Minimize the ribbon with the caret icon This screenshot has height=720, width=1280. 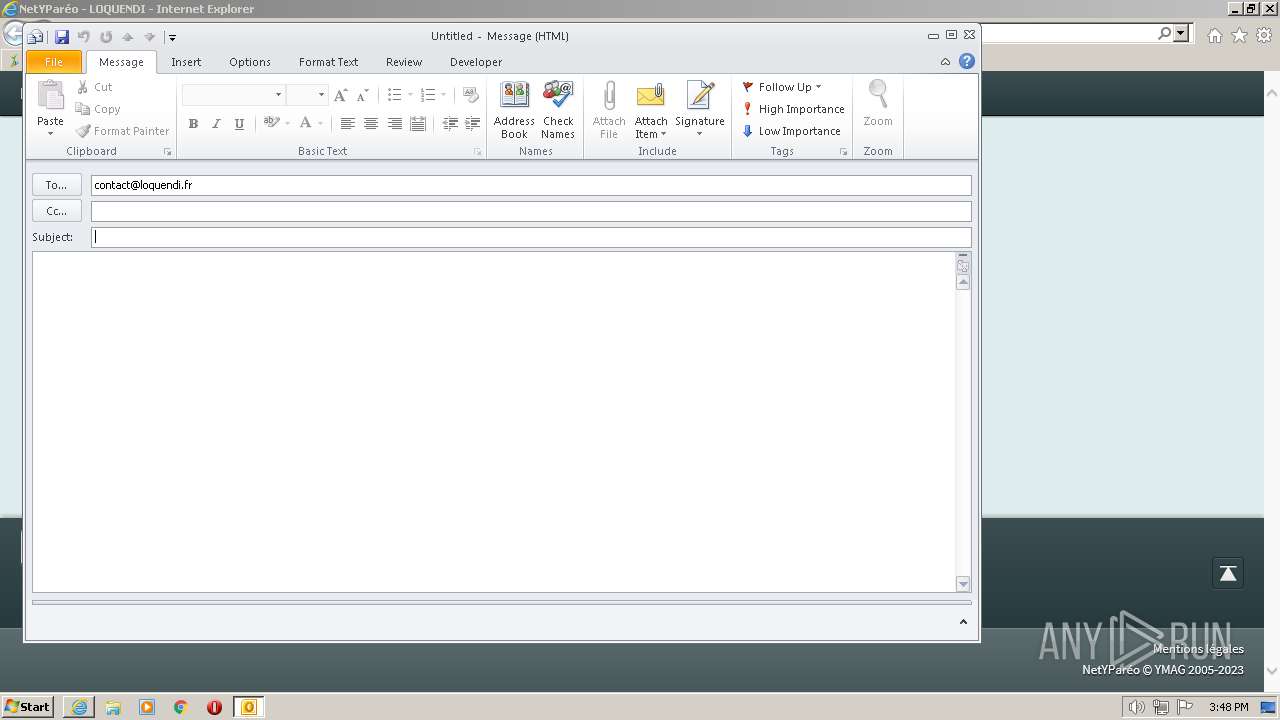[945, 62]
